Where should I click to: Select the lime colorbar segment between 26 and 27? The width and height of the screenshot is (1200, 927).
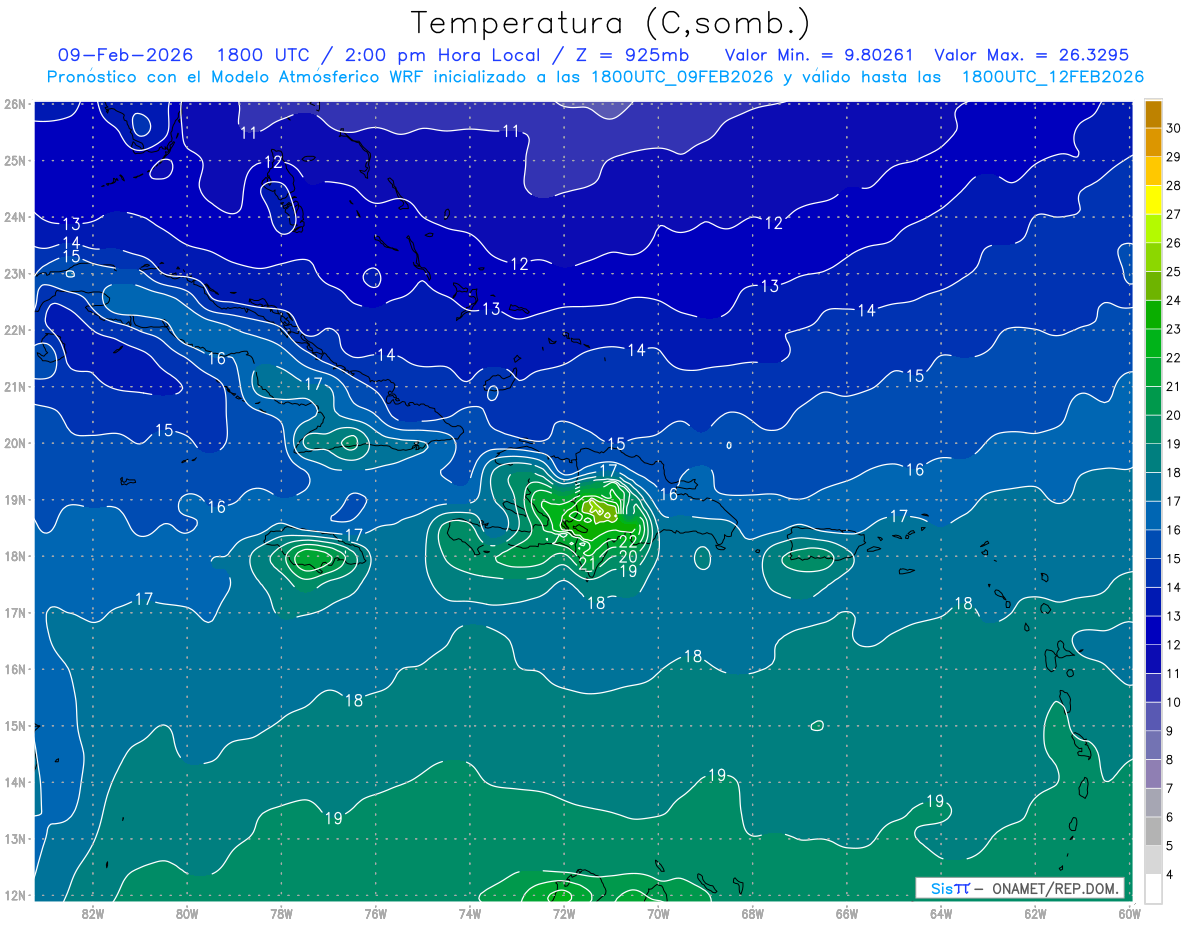1153,228
